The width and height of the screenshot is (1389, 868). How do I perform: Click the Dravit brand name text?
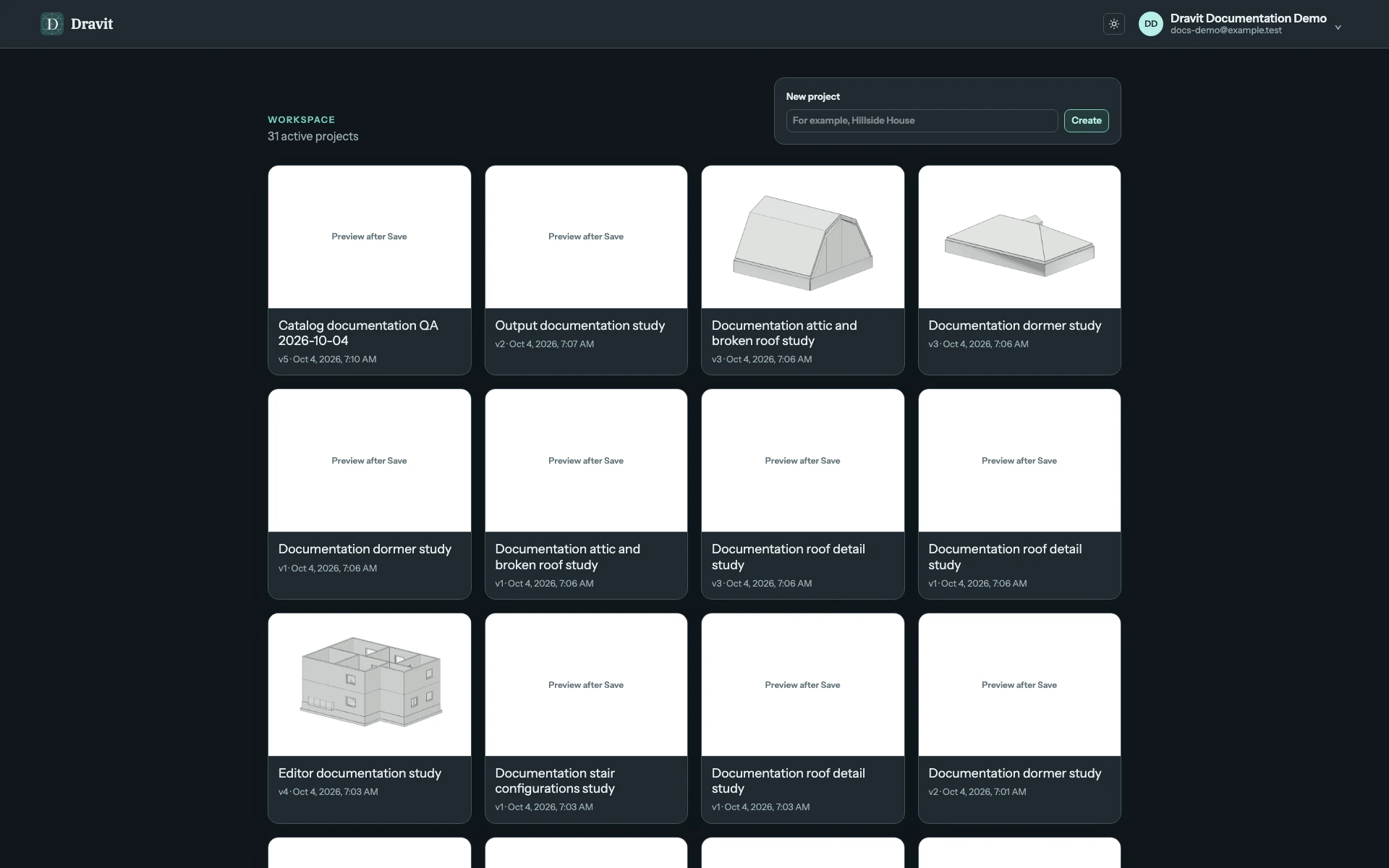[92, 24]
